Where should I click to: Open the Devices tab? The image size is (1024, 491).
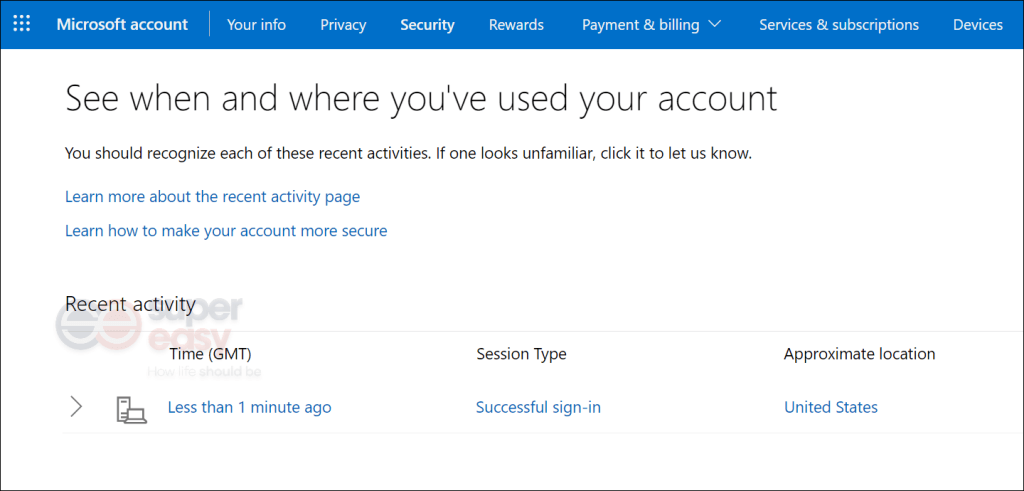pos(978,25)
